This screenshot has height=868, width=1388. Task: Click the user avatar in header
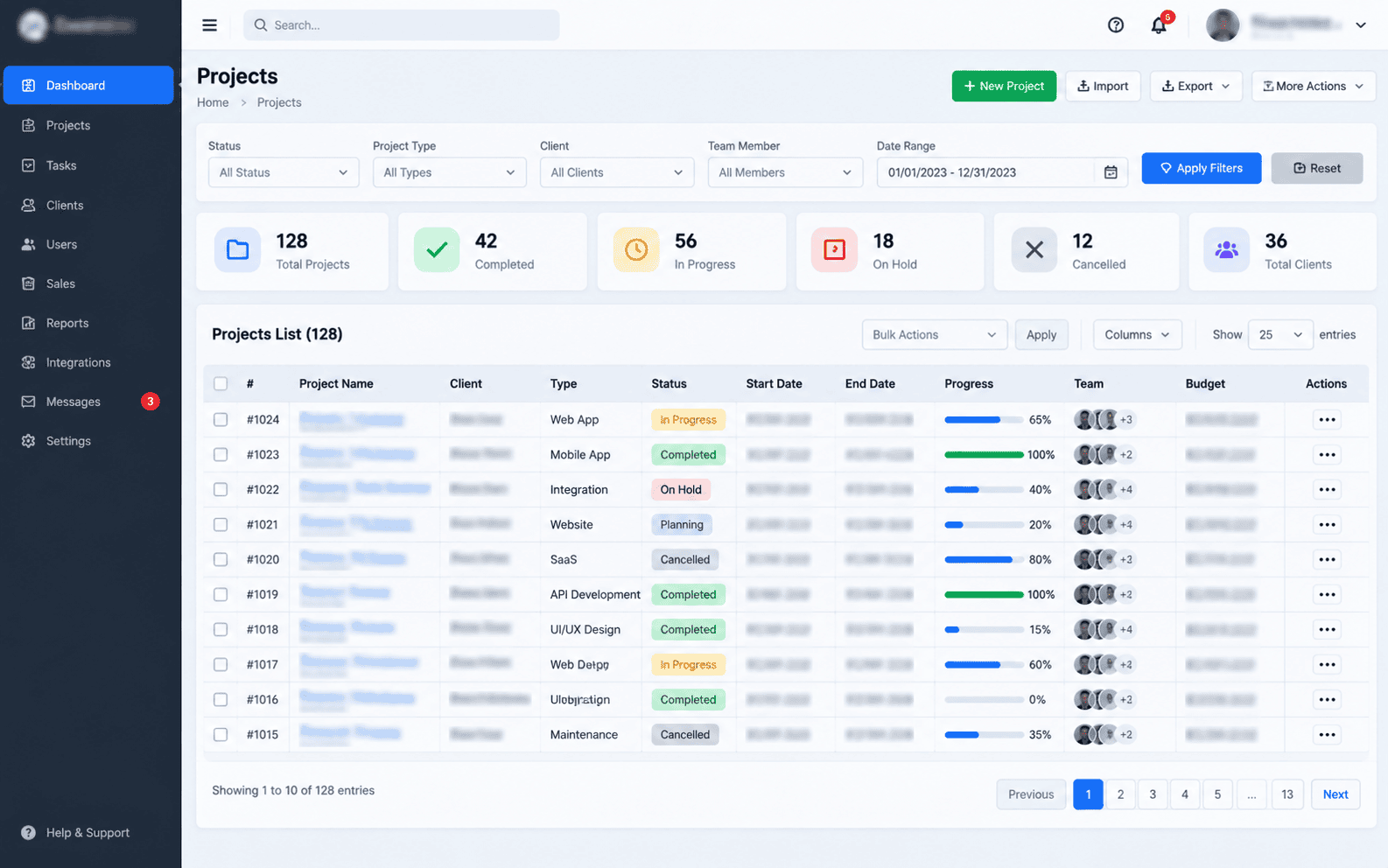pyautogui.click(x=1223, y=25)
